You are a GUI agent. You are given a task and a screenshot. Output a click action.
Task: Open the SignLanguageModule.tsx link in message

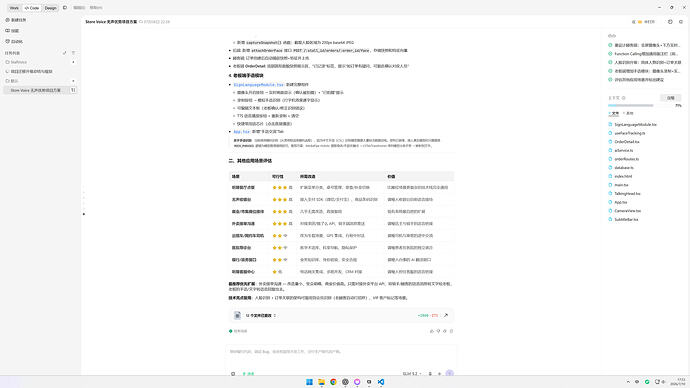(258, 84)
